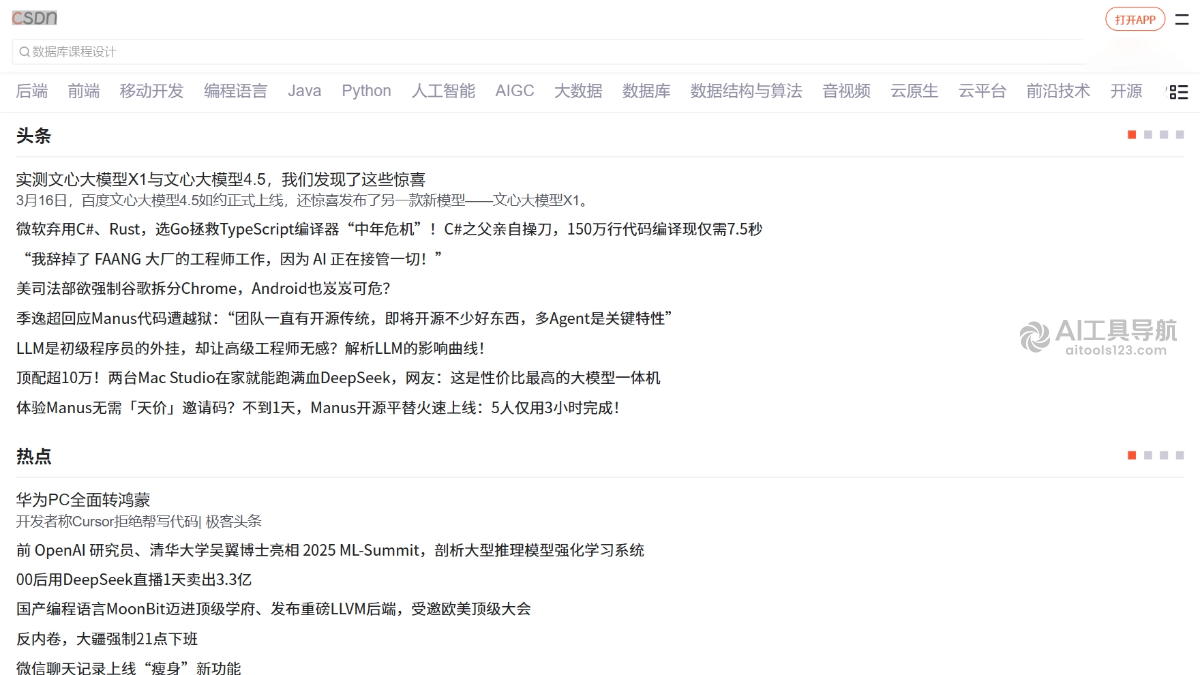
Task: Open the 人工智能 tab
Action: [x=444, y=91]
